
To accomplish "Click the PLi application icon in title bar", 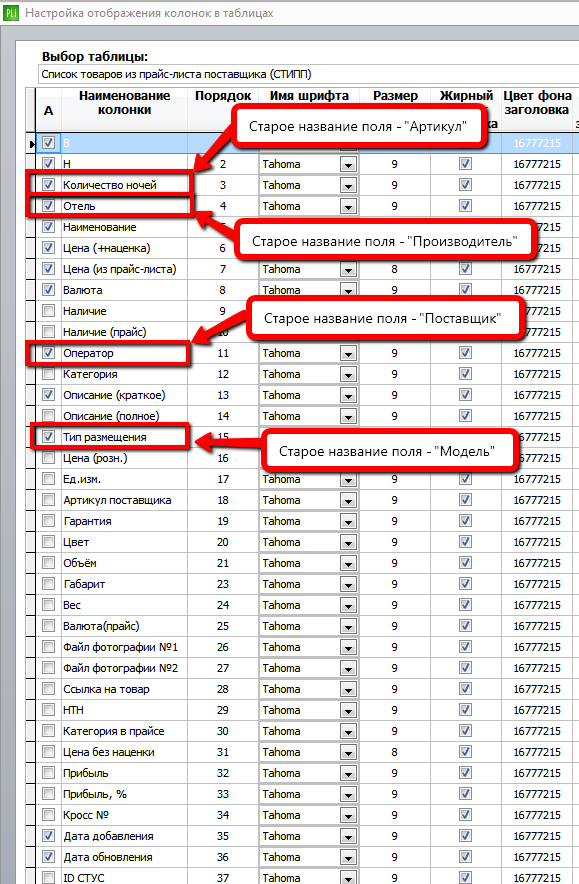I will click(11, 12).
